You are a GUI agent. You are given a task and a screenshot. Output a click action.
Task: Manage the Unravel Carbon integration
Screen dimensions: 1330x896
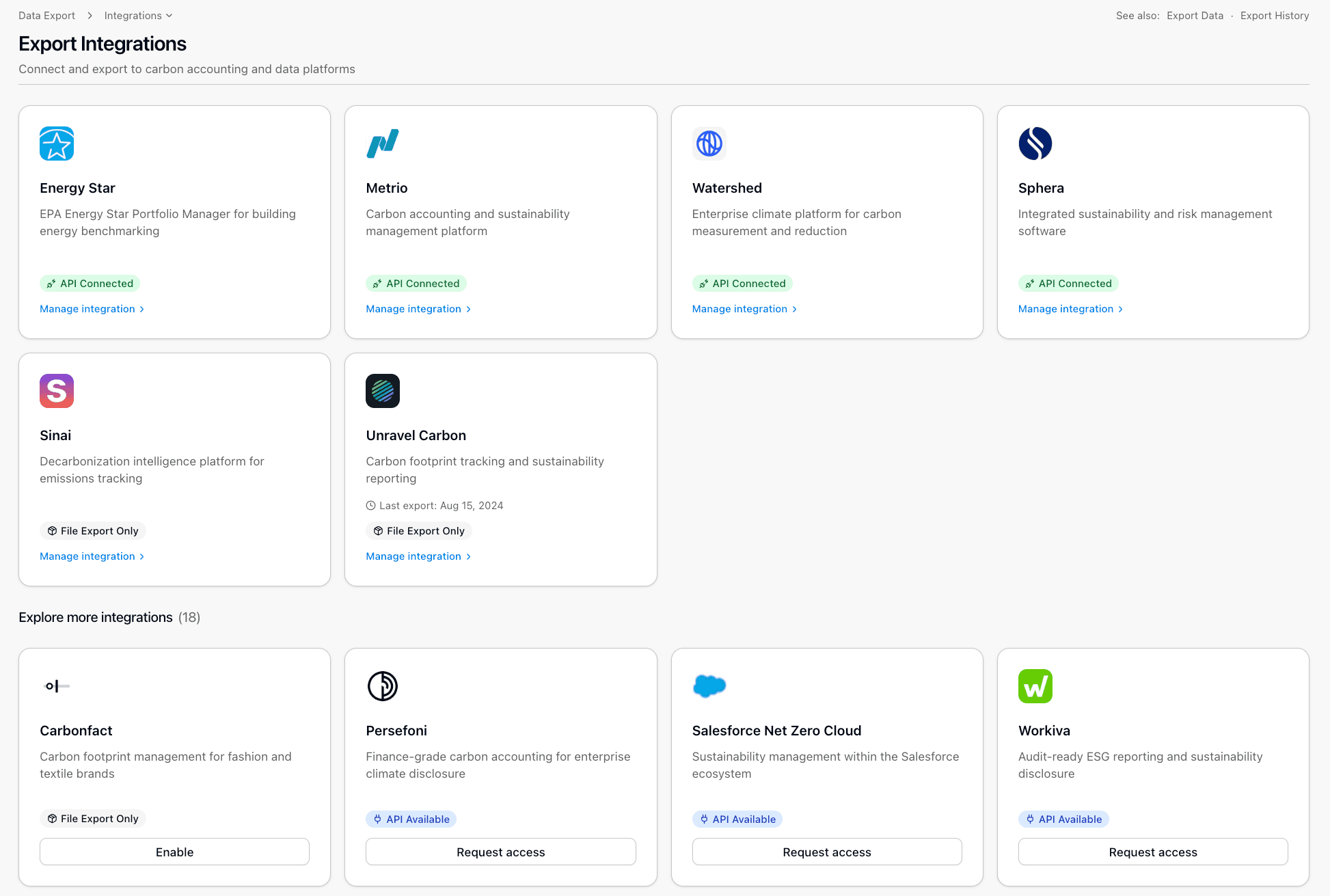(x=418, y=556)
